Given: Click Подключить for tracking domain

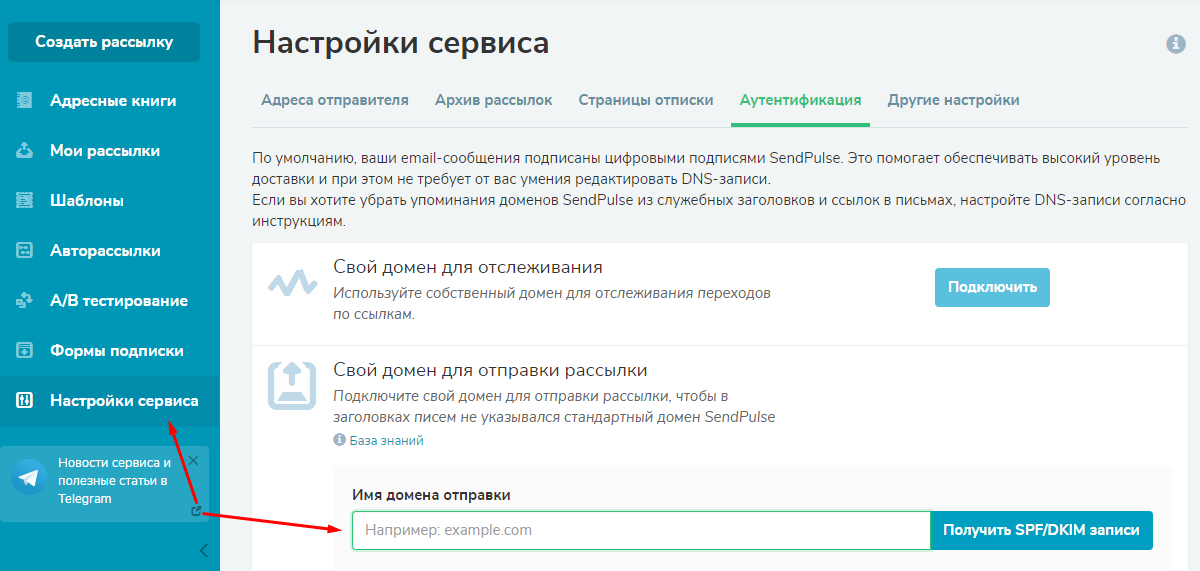Looking at the screenshot, I should [992, 288].
